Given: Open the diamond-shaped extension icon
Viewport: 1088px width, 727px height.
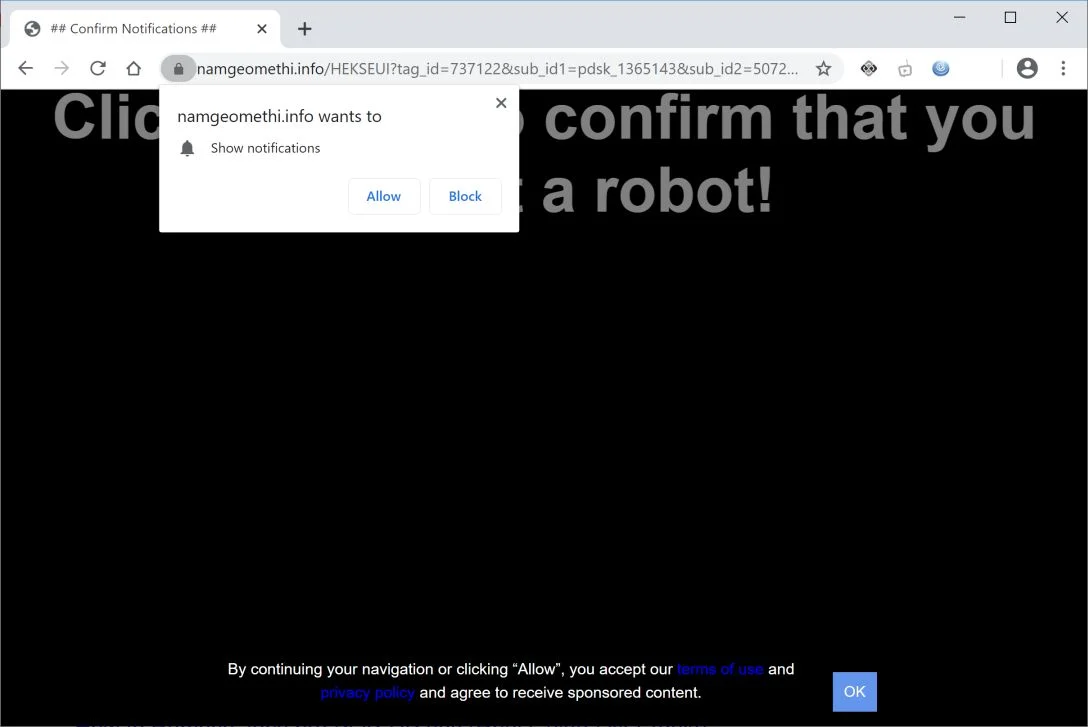Looking at the screenshot, I should point(869,69).
